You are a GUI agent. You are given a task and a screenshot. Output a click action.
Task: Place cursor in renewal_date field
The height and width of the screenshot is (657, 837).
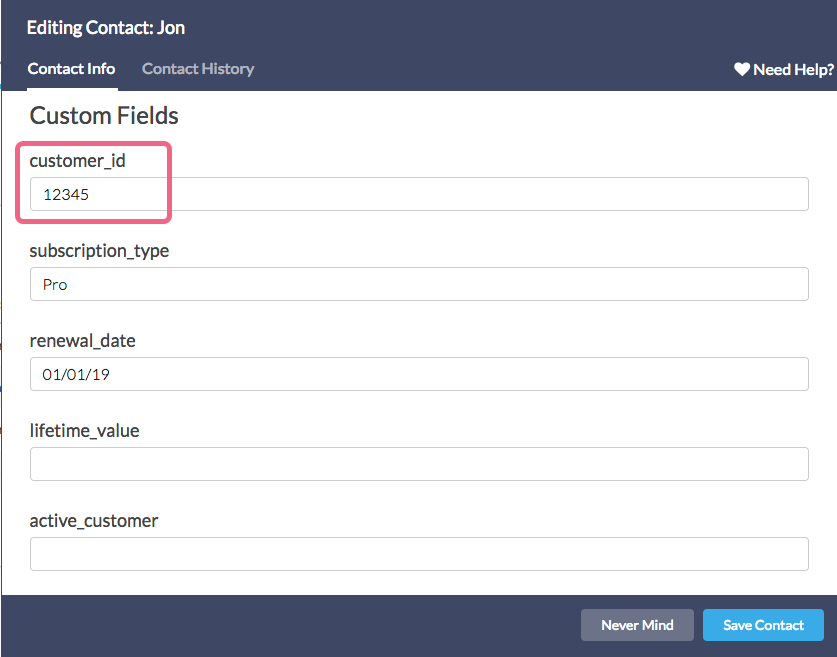point(419,374)
